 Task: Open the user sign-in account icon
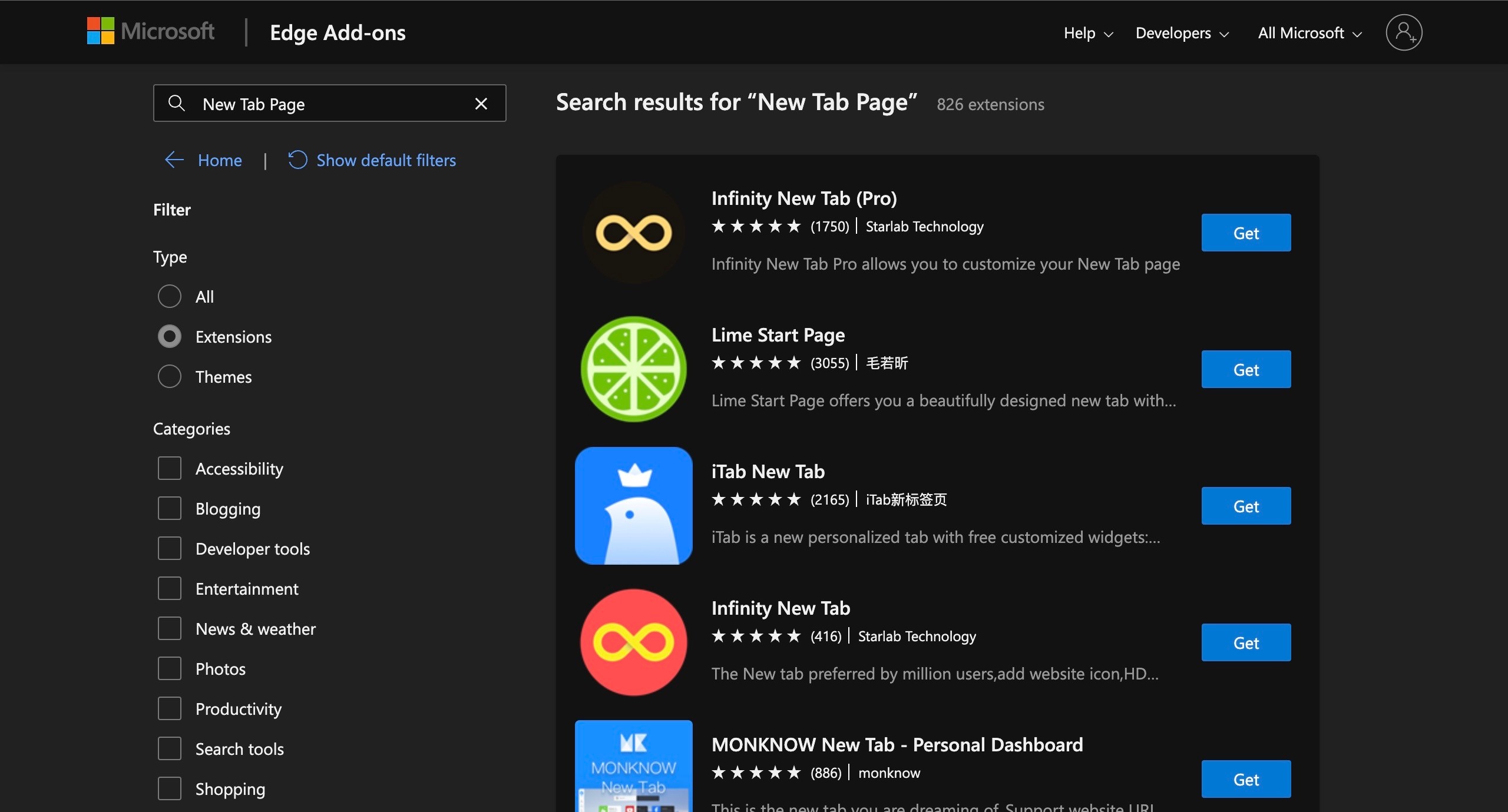click(x=1404, y=32)
